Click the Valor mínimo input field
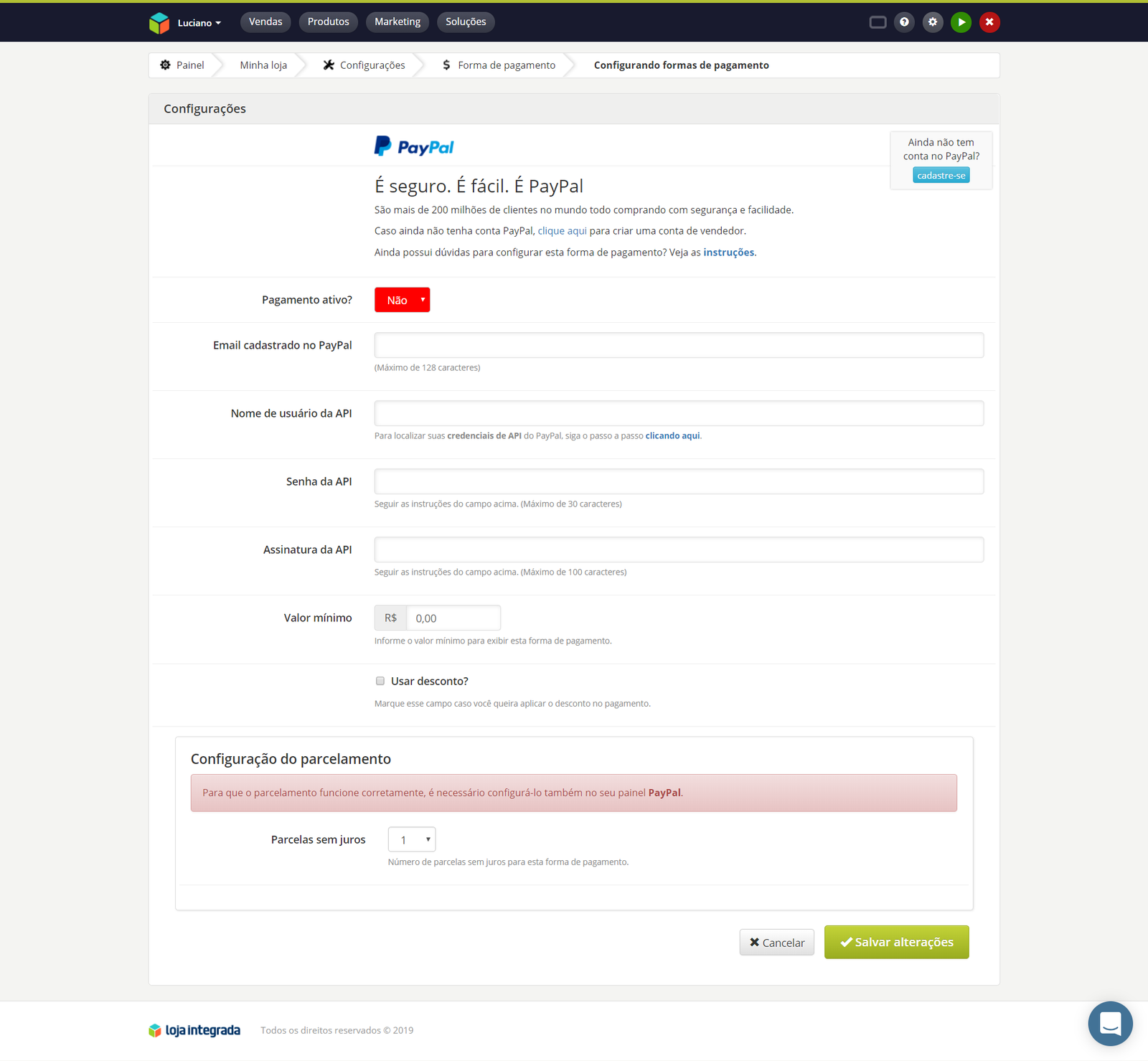Screen dimensions: 1148x1061 453,618
